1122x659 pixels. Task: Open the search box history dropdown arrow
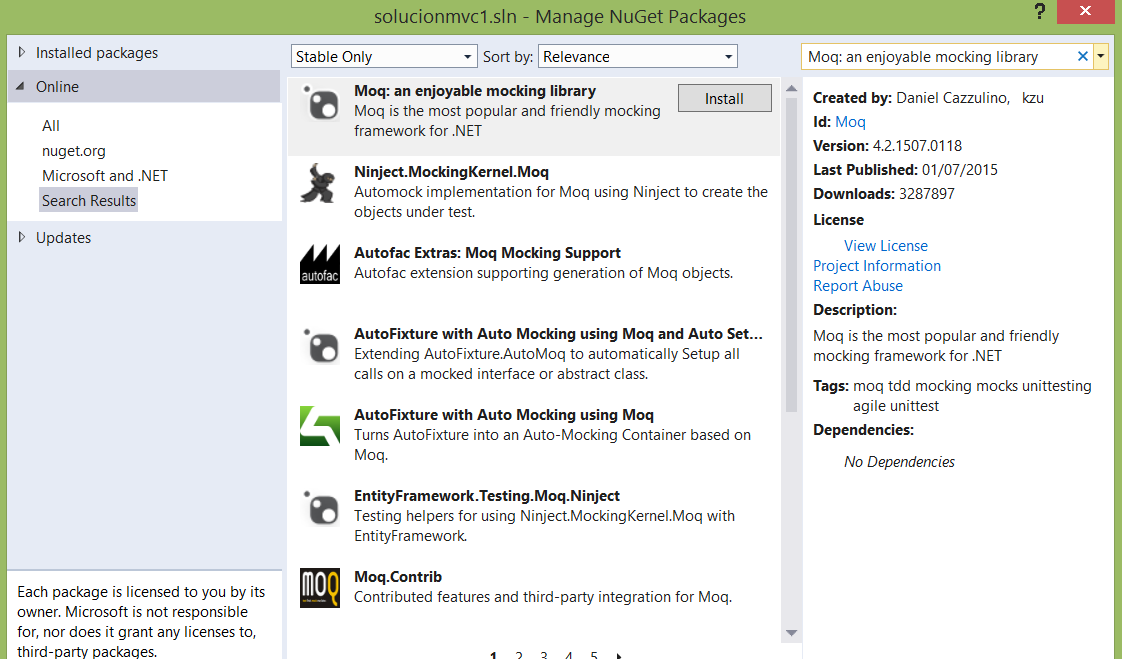point(1101,57)
